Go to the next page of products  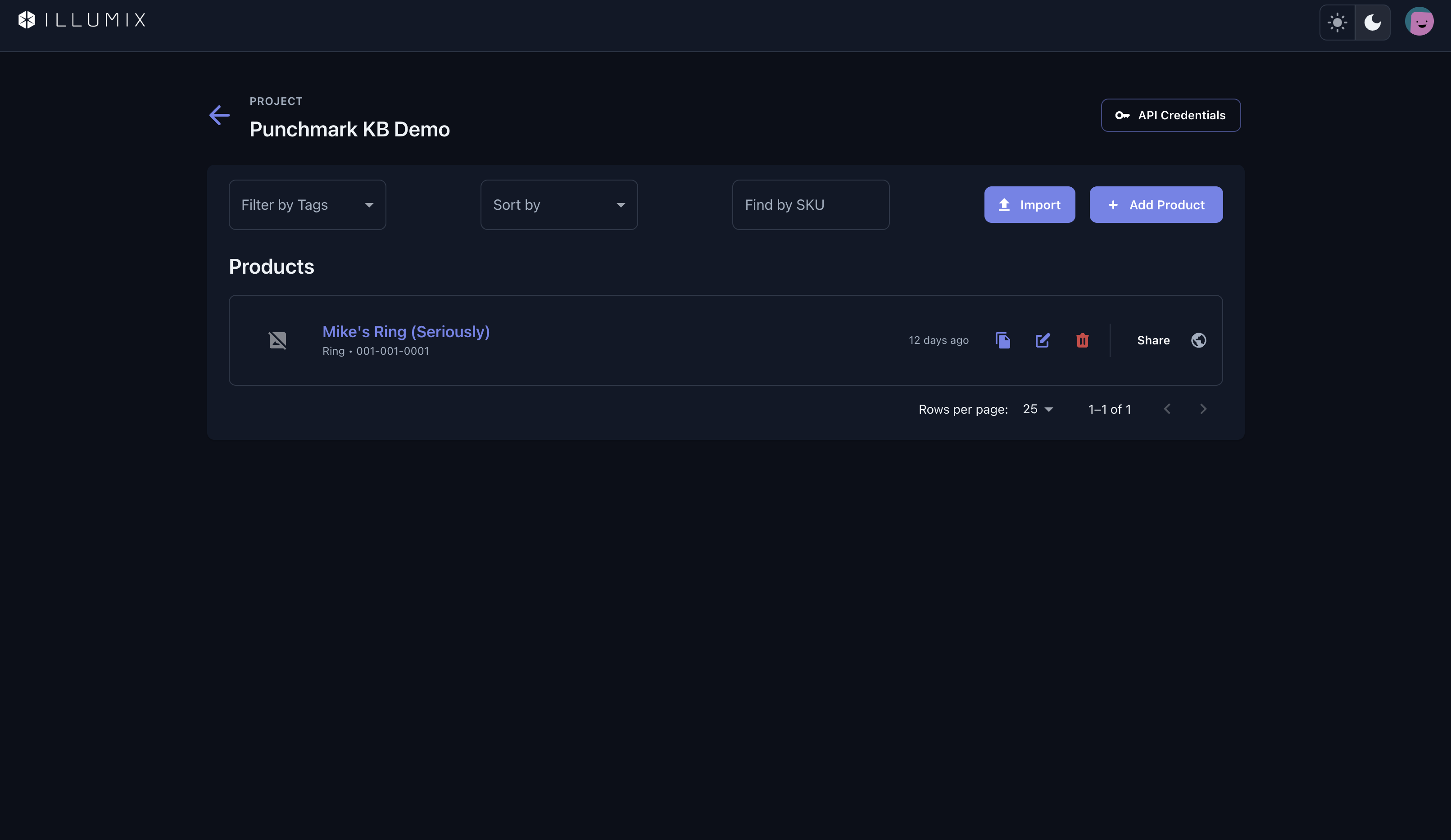[1203, 409]
